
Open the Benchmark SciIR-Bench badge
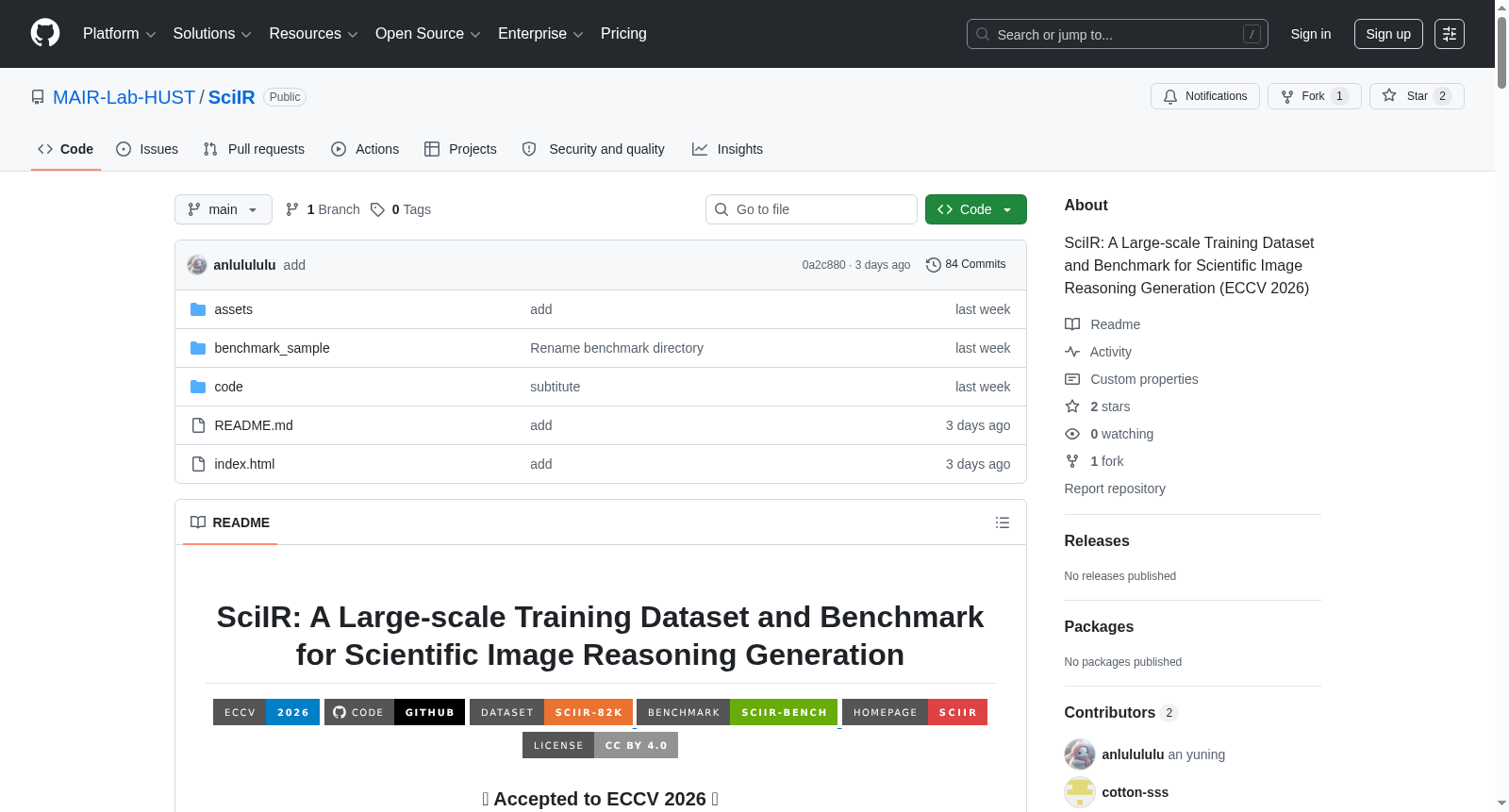[x=737, y=712]
